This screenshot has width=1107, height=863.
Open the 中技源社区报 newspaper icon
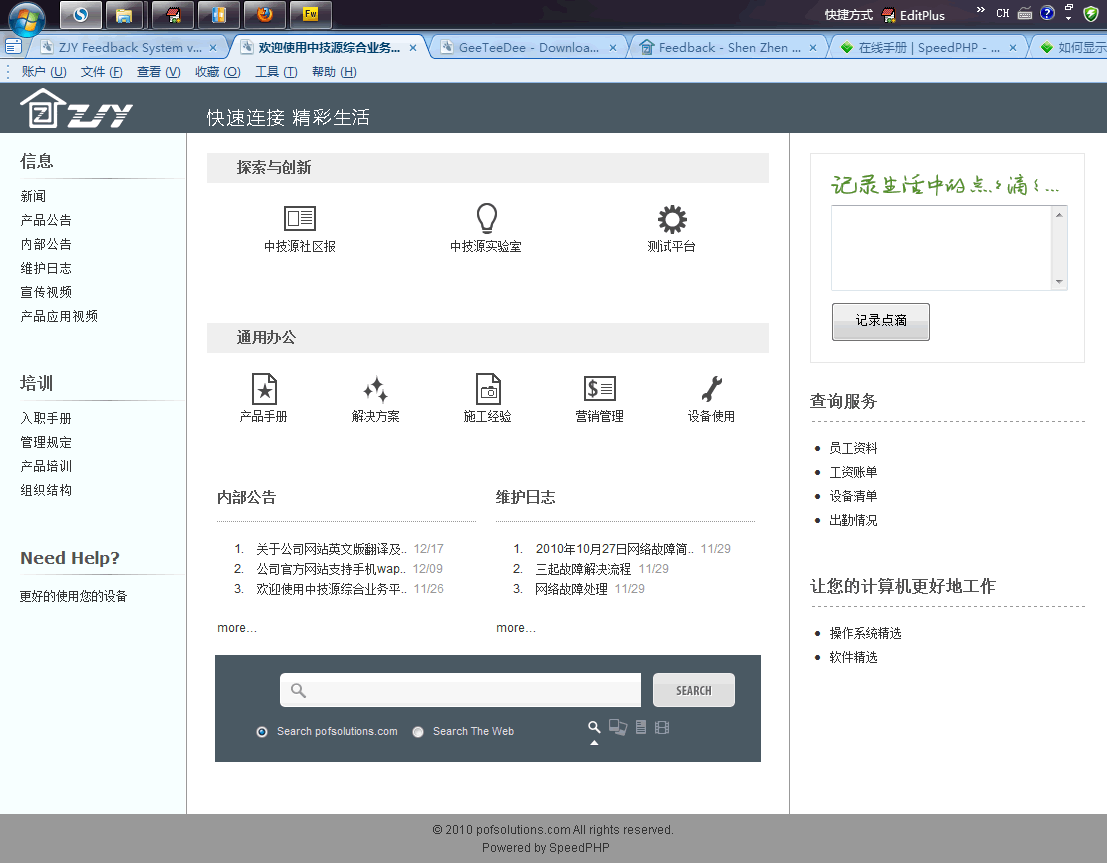click(300, 218)
